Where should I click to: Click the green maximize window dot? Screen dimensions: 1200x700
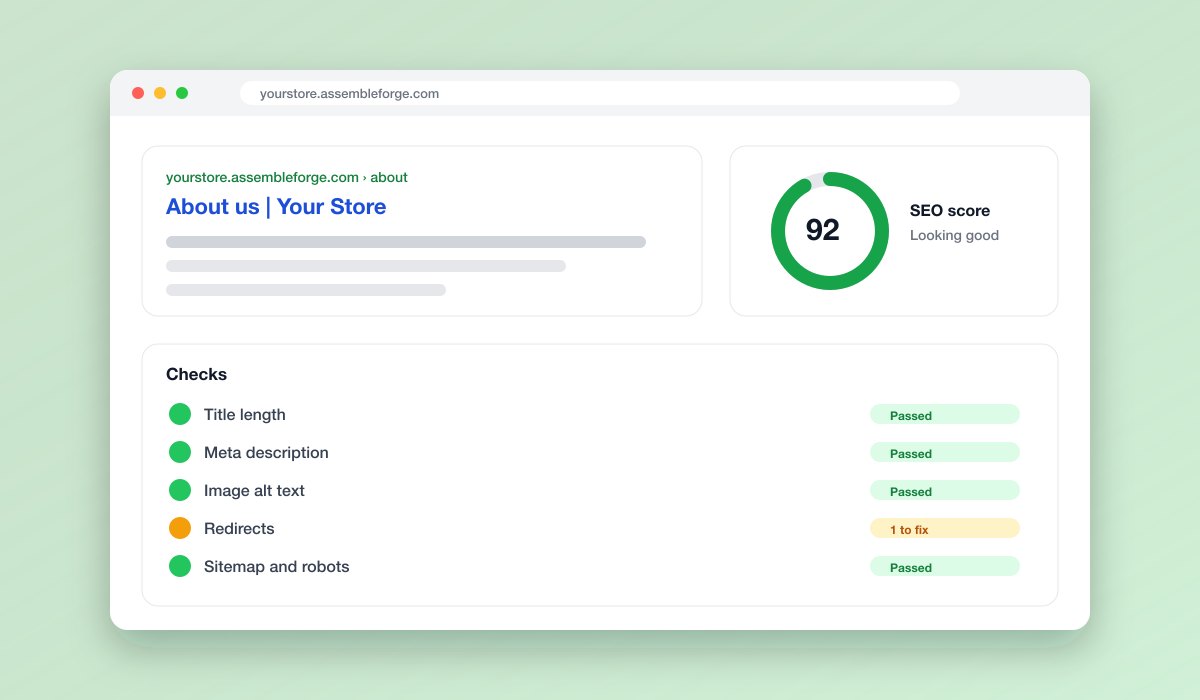182,93
